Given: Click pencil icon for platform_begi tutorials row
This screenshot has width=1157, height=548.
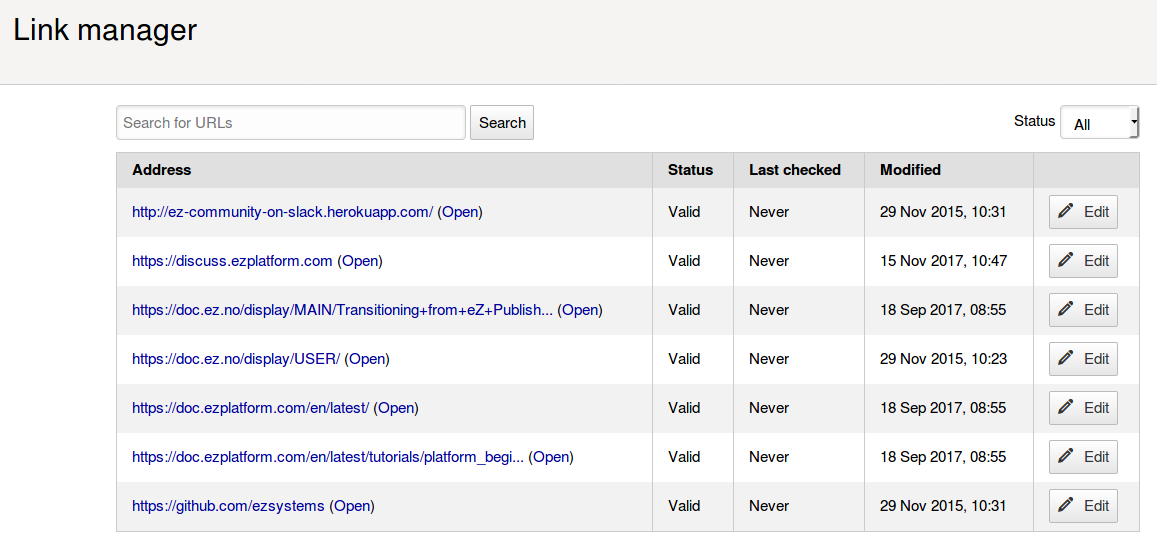Looking at the screenshot, I should coord(1066,457).
